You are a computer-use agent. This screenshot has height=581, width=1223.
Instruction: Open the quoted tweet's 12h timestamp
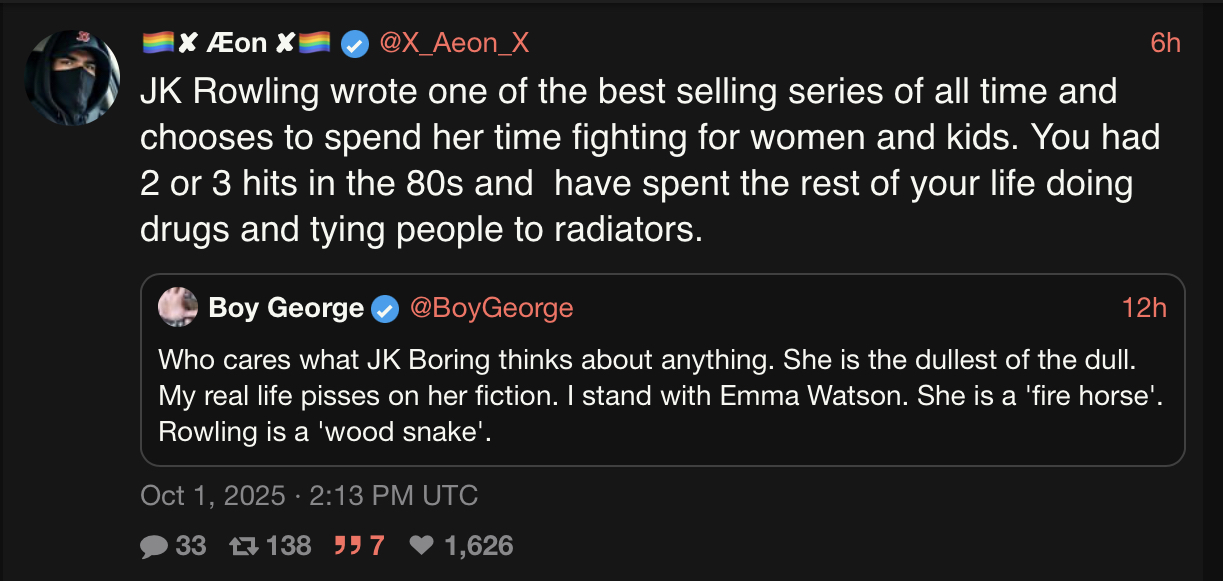coord(1144,308)
